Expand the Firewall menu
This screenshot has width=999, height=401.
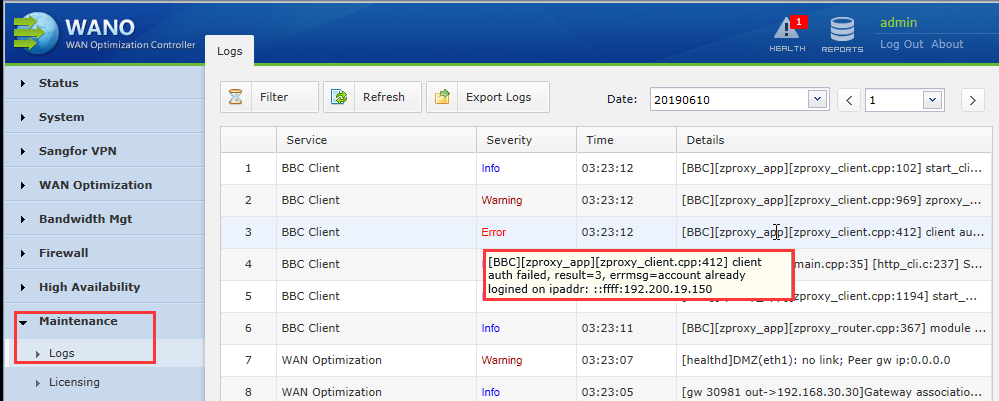coord(104,253)
